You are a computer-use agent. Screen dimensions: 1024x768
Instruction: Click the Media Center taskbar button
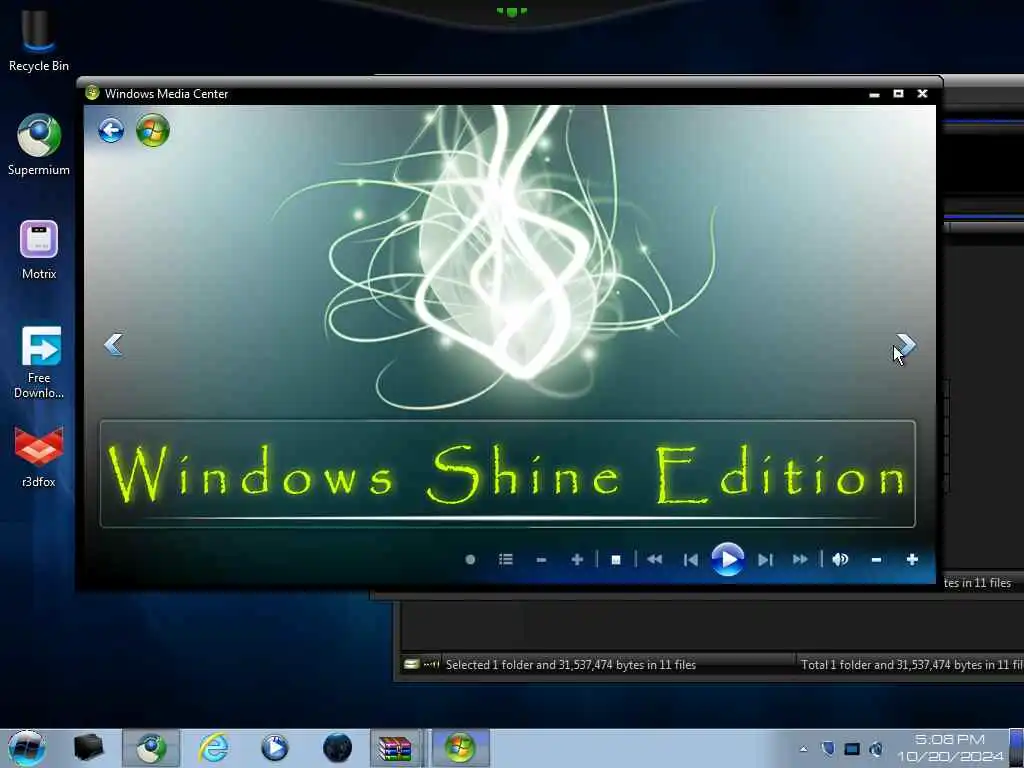tap(460, 748)
